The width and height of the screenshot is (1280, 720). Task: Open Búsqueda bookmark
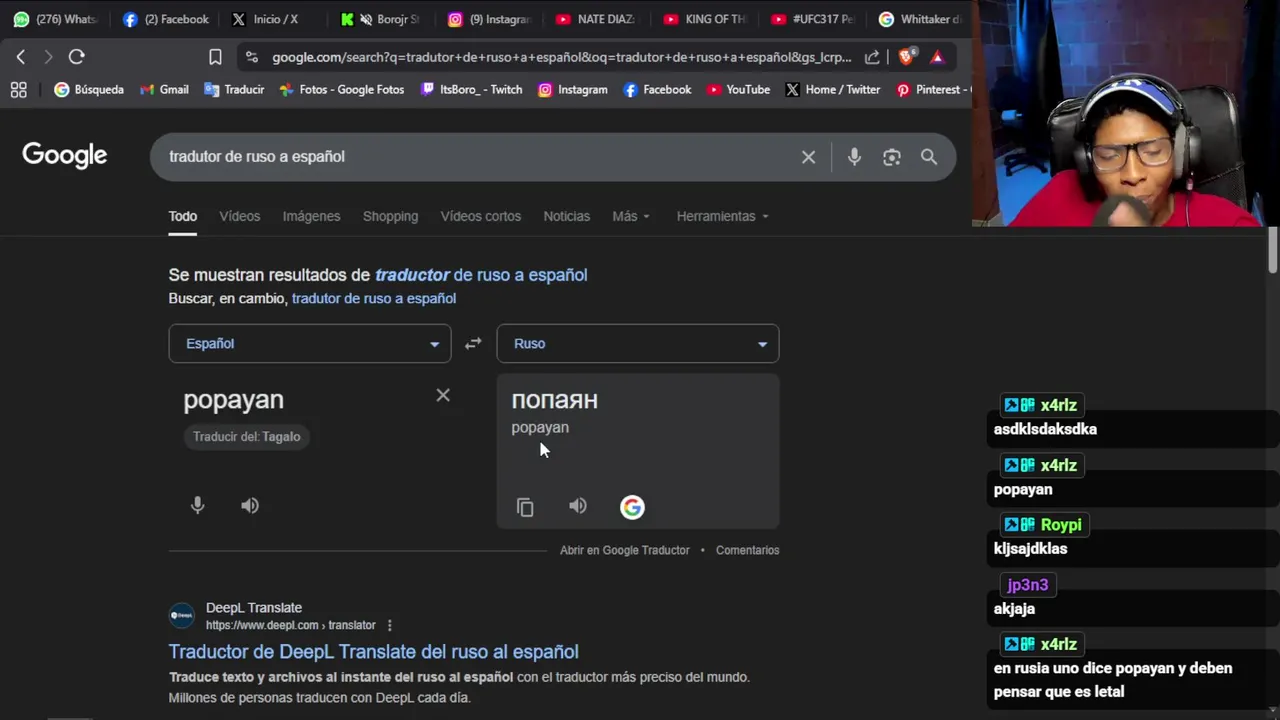pos(89,90)
